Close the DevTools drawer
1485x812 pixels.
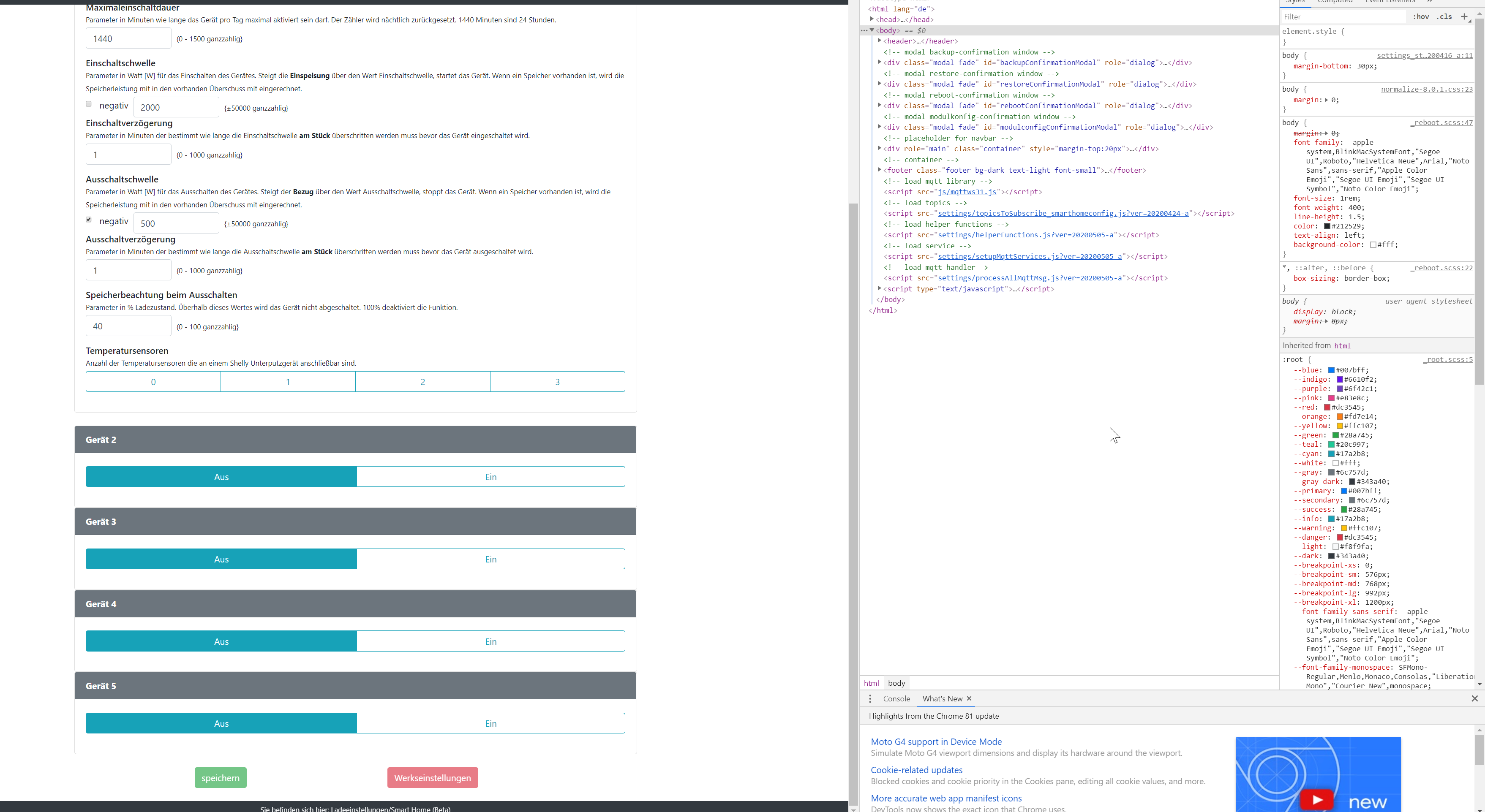(x=1474, y=698)
